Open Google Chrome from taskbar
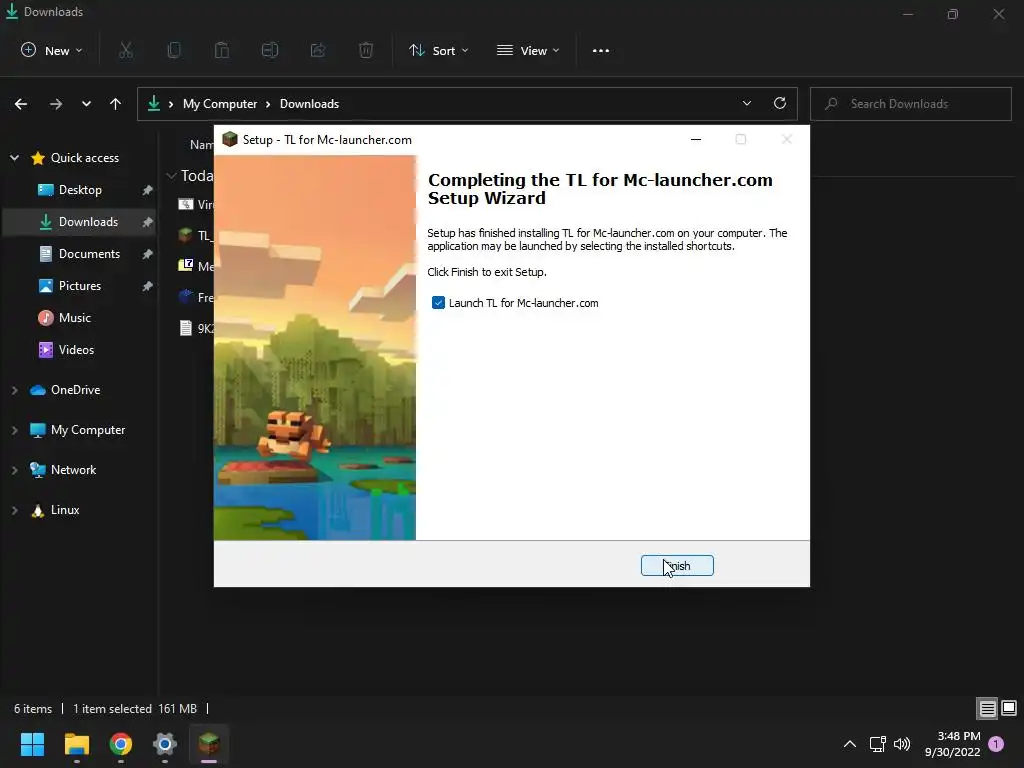Screen dimensions: 1024x768 point(121,744)
